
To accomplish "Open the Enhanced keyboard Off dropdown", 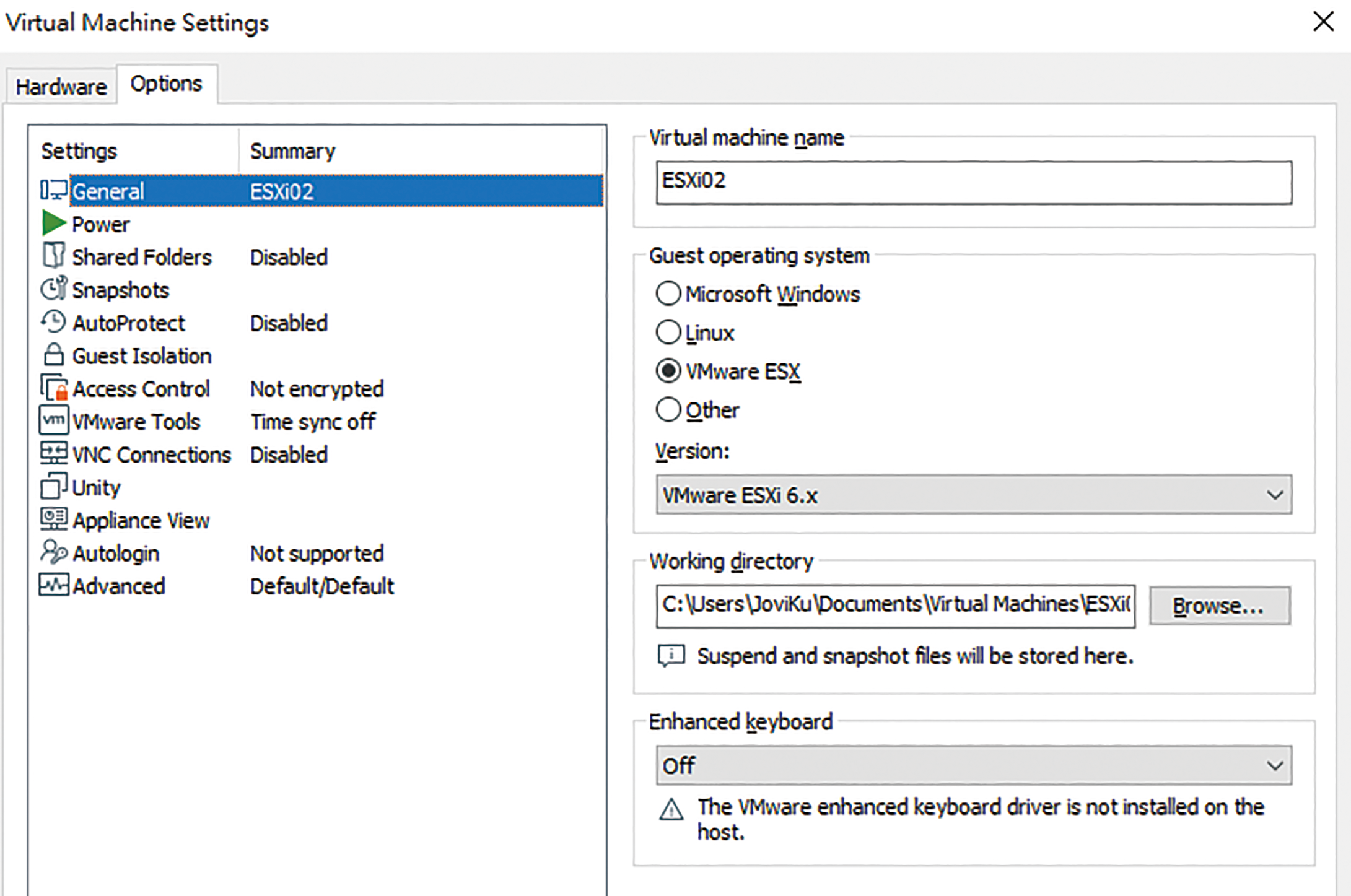I will [974, 765].
